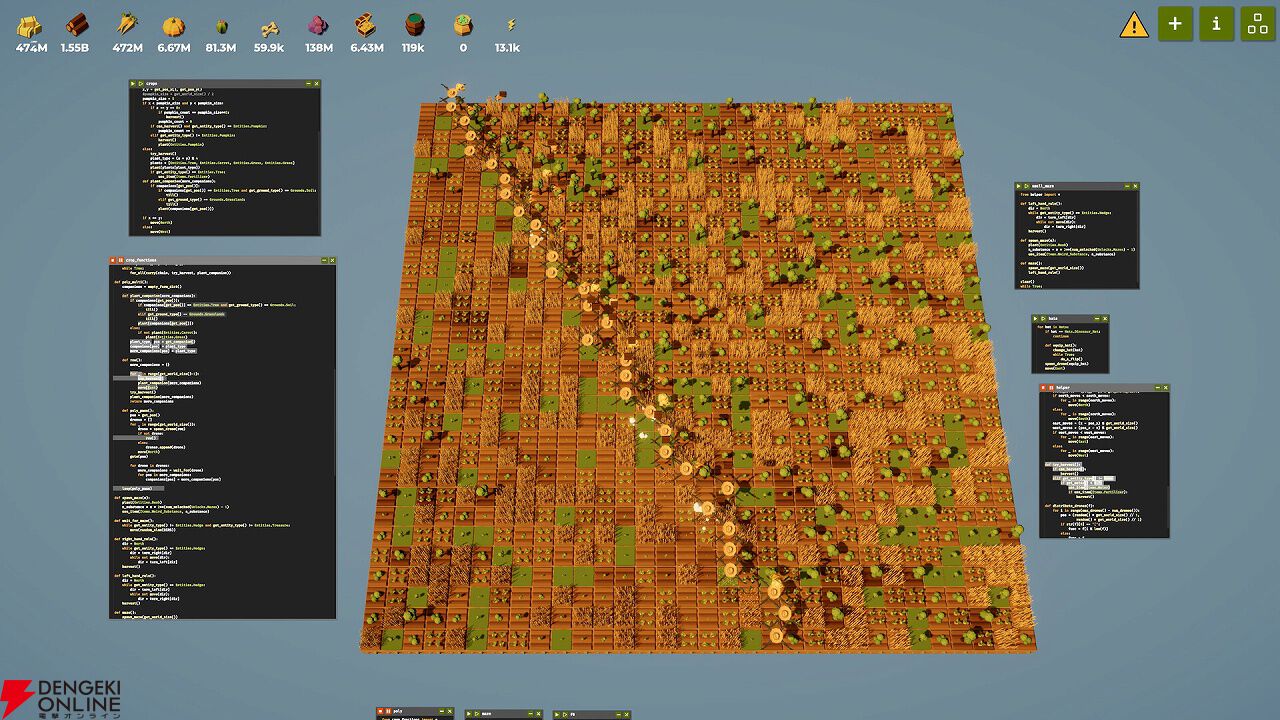The height and width of the screenshot is (720, 1280).
Task: Click the treasure chest gold icon
Action: click(x=367, y=25)
